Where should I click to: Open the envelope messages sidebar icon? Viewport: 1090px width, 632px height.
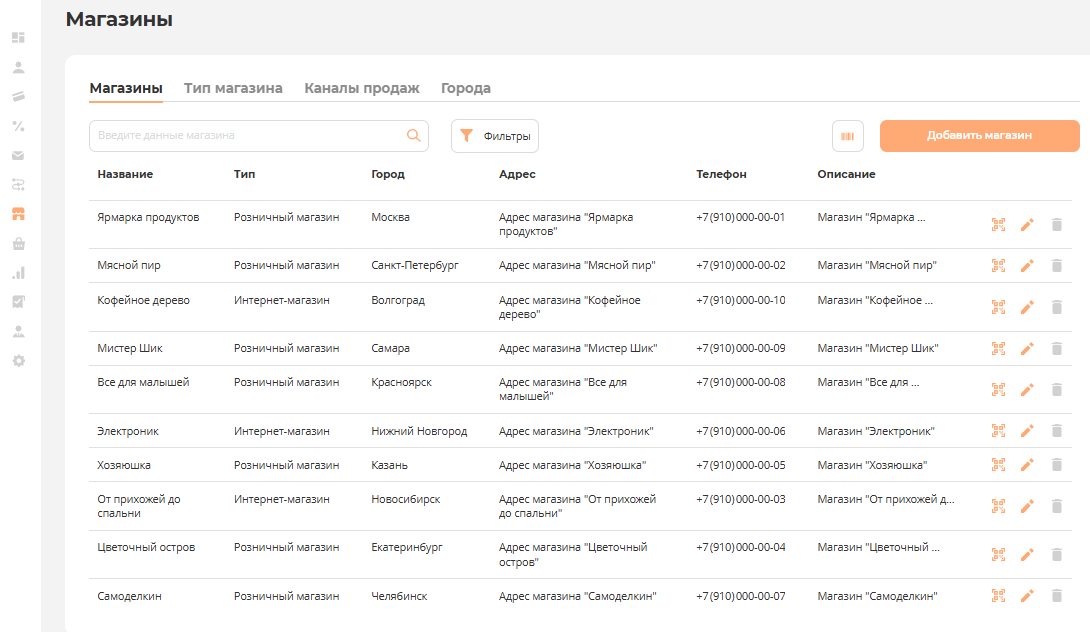tap(18, 155)
